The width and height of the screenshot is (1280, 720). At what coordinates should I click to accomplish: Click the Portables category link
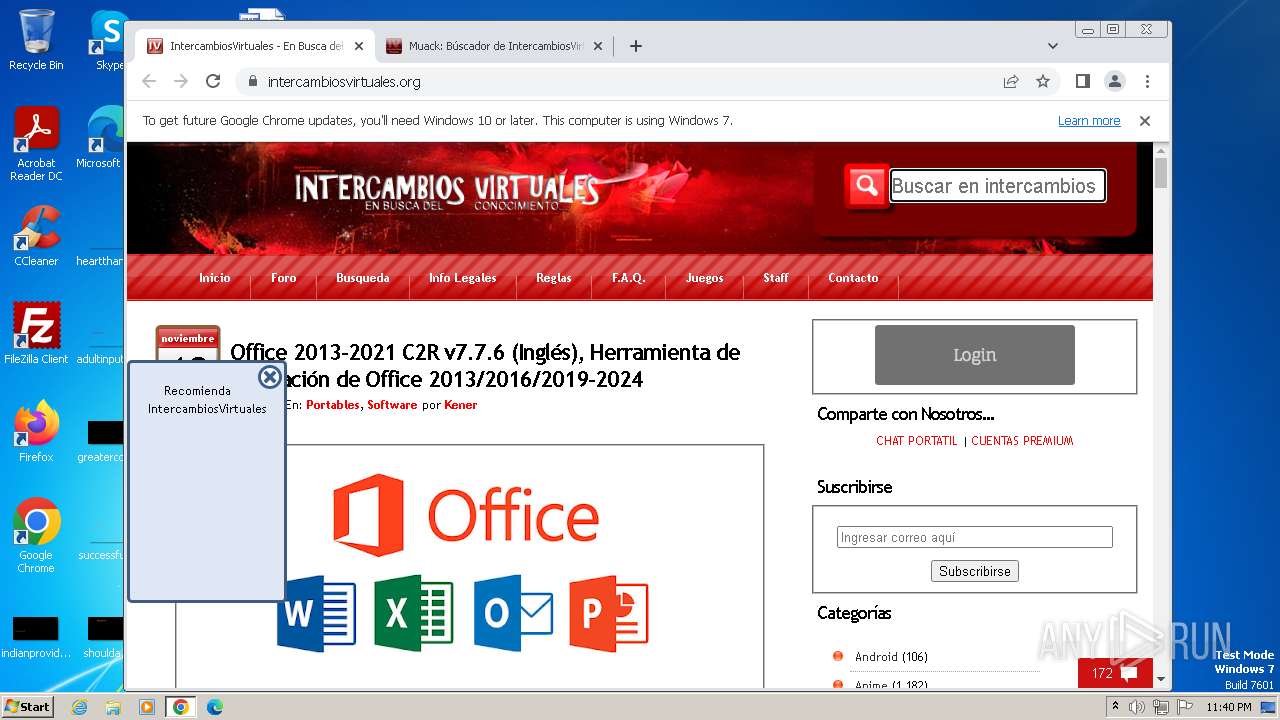[x=333, y=405]
